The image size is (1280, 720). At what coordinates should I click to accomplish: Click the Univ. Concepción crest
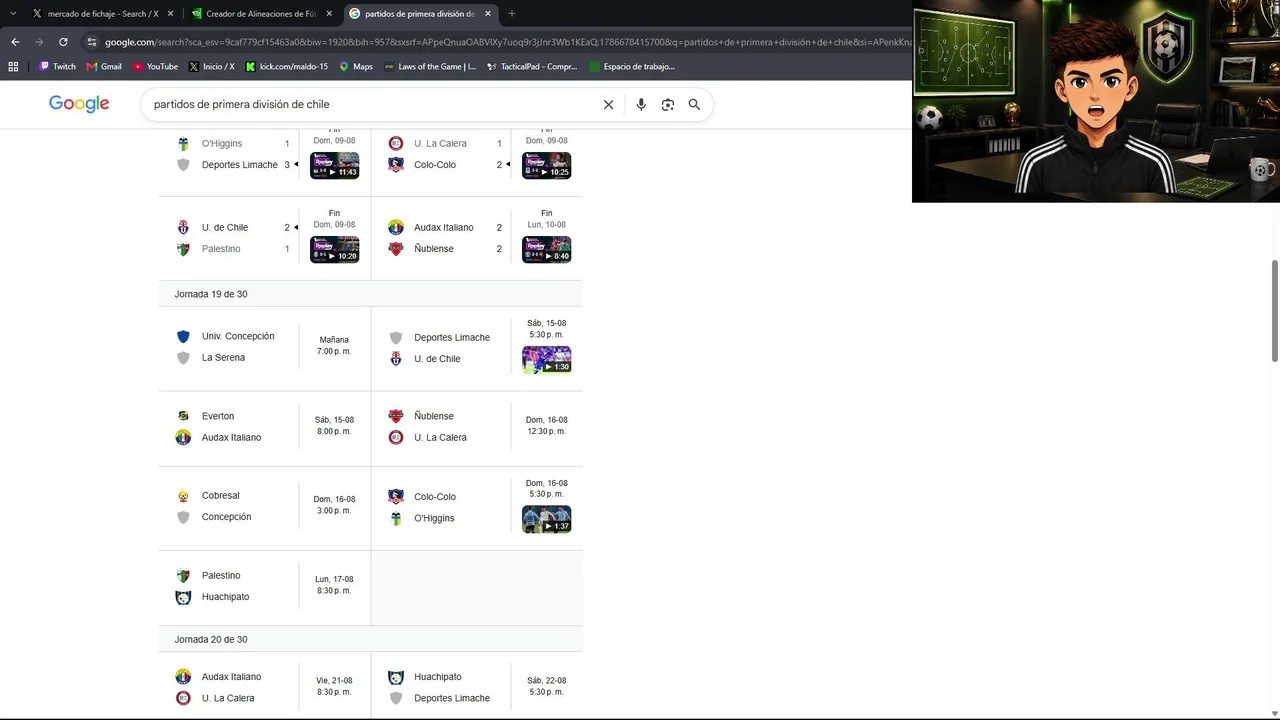click(183, 337)
